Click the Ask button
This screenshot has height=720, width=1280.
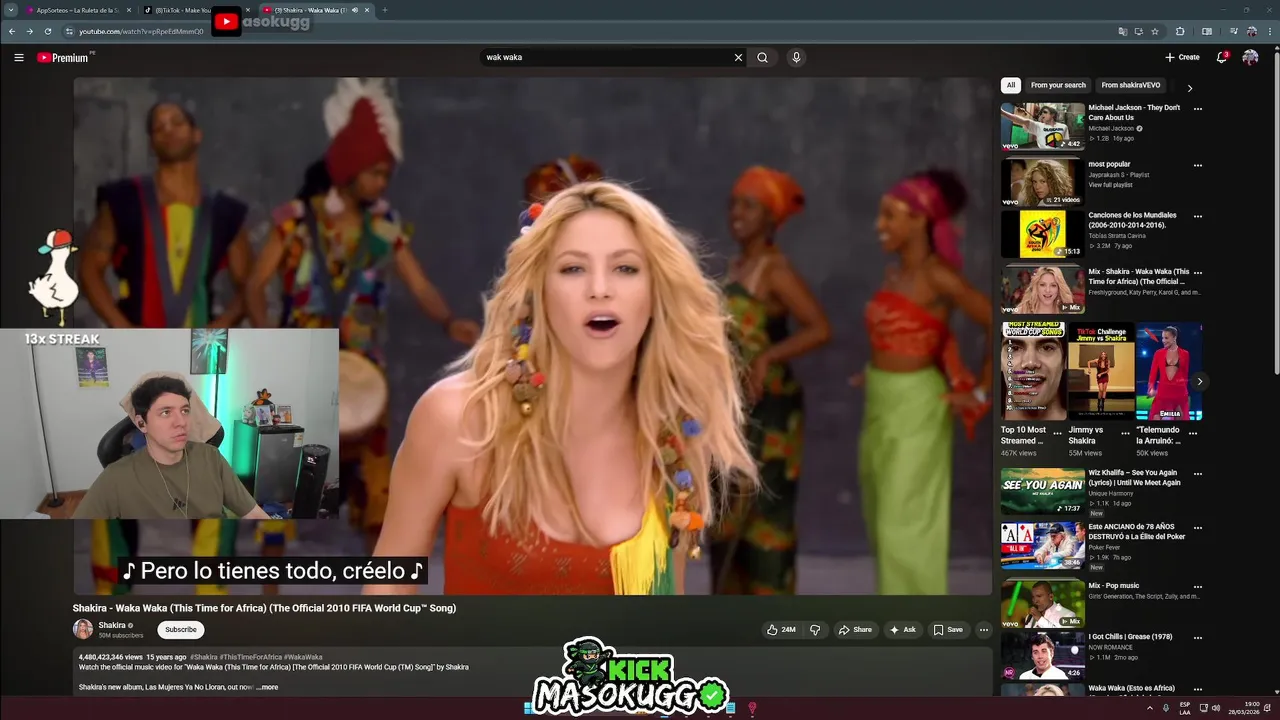tap(902, 630)
